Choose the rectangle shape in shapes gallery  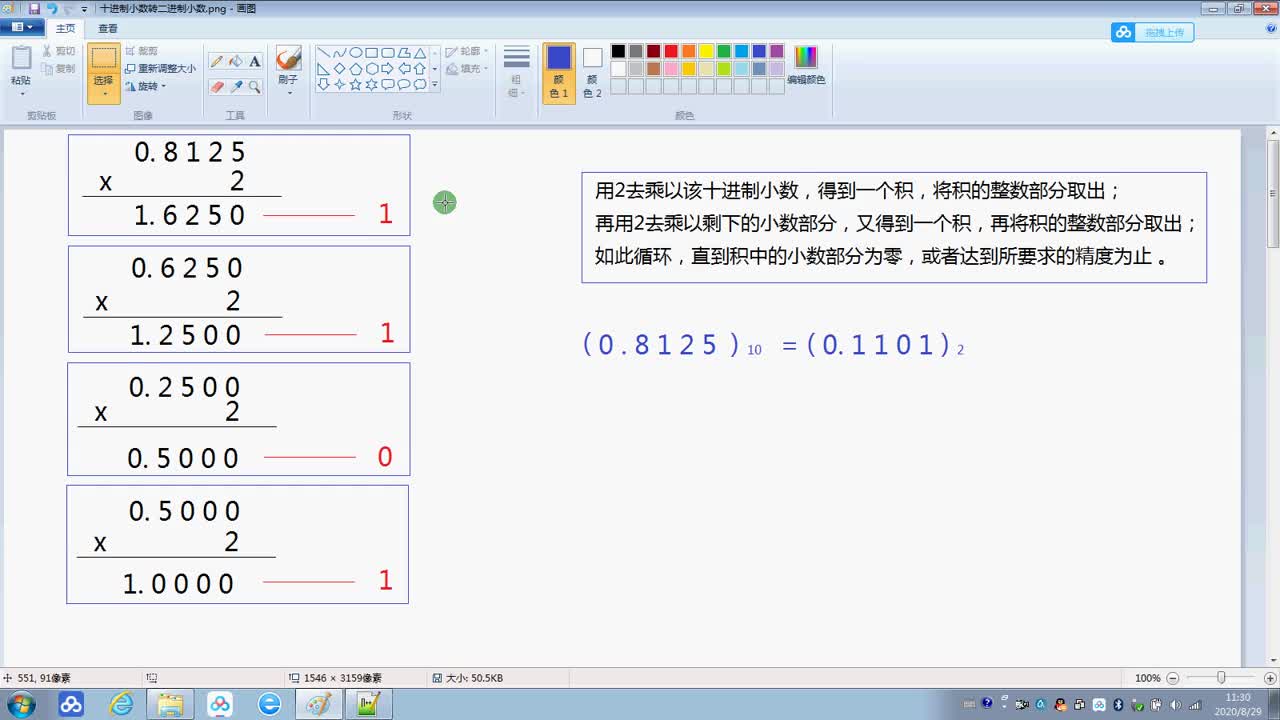(371, 53)
